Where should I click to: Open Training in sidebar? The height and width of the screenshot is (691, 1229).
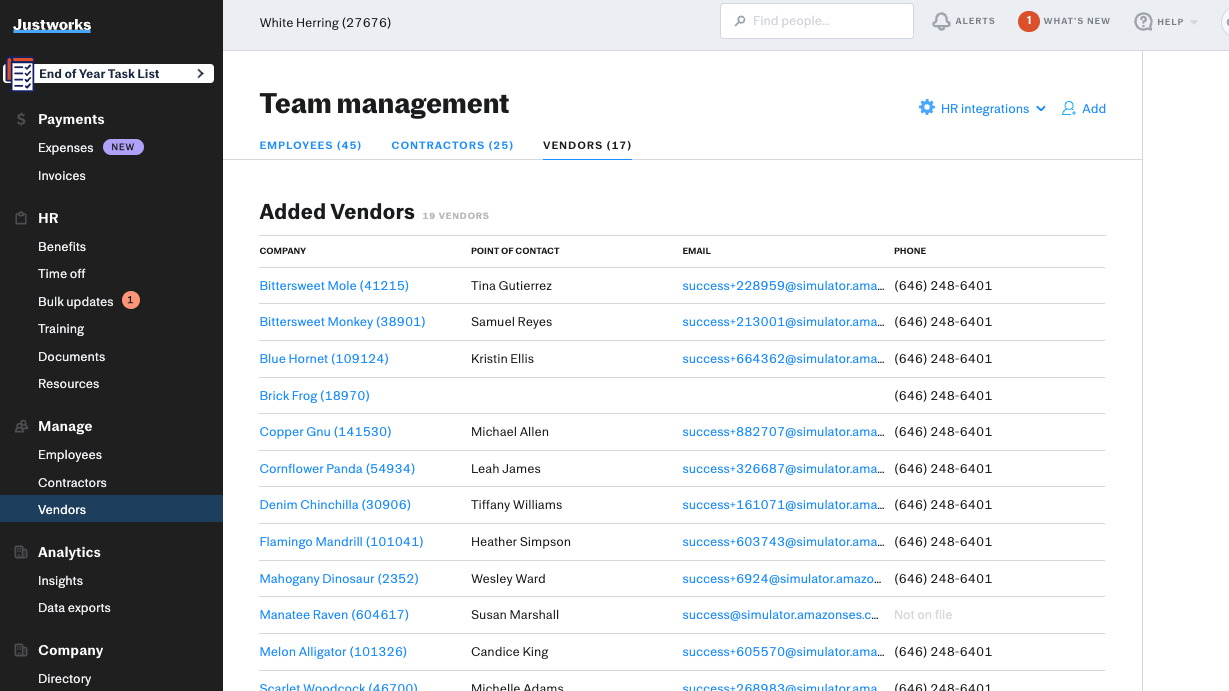(x=61, y=328)
